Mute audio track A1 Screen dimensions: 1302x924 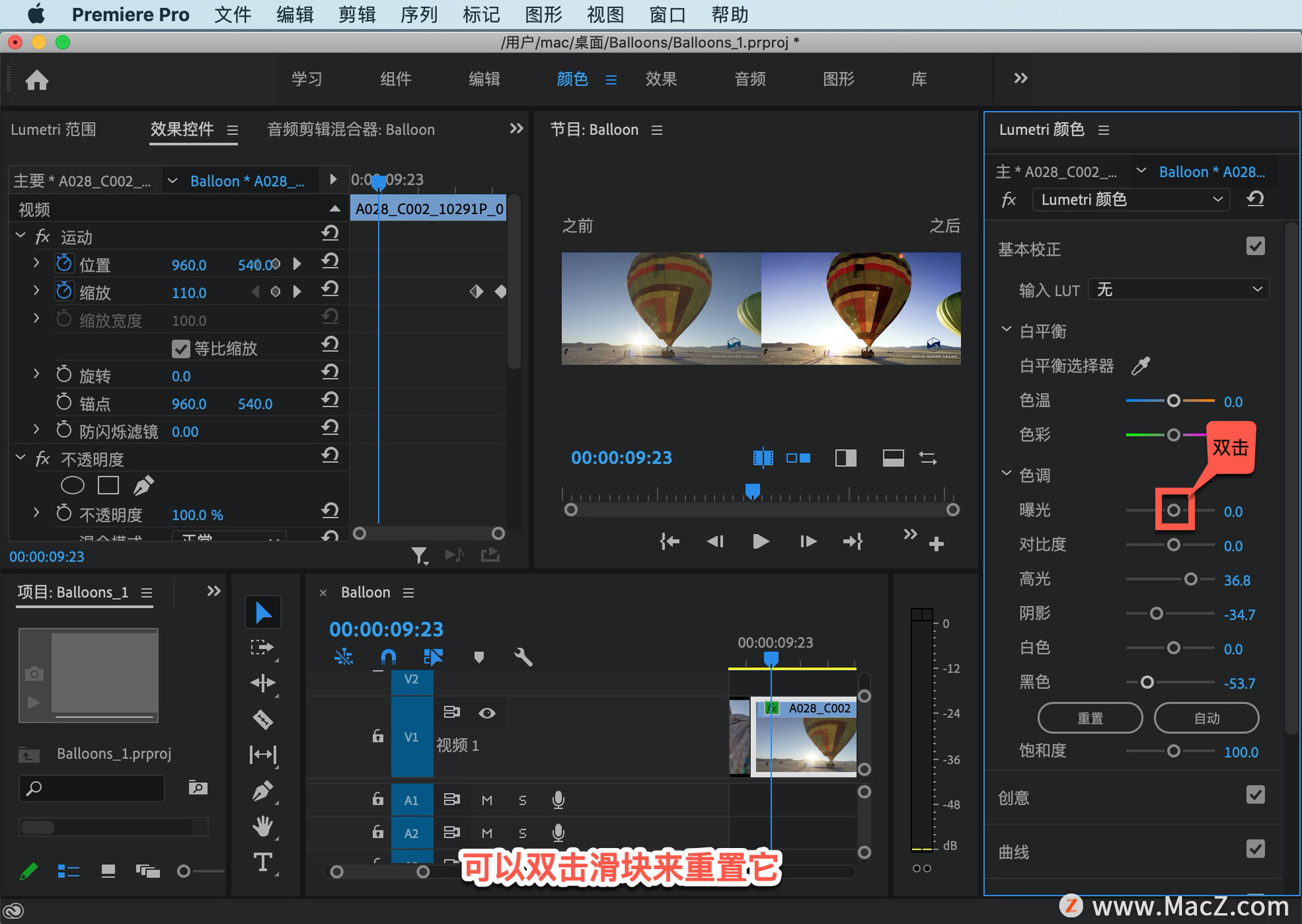487,800
